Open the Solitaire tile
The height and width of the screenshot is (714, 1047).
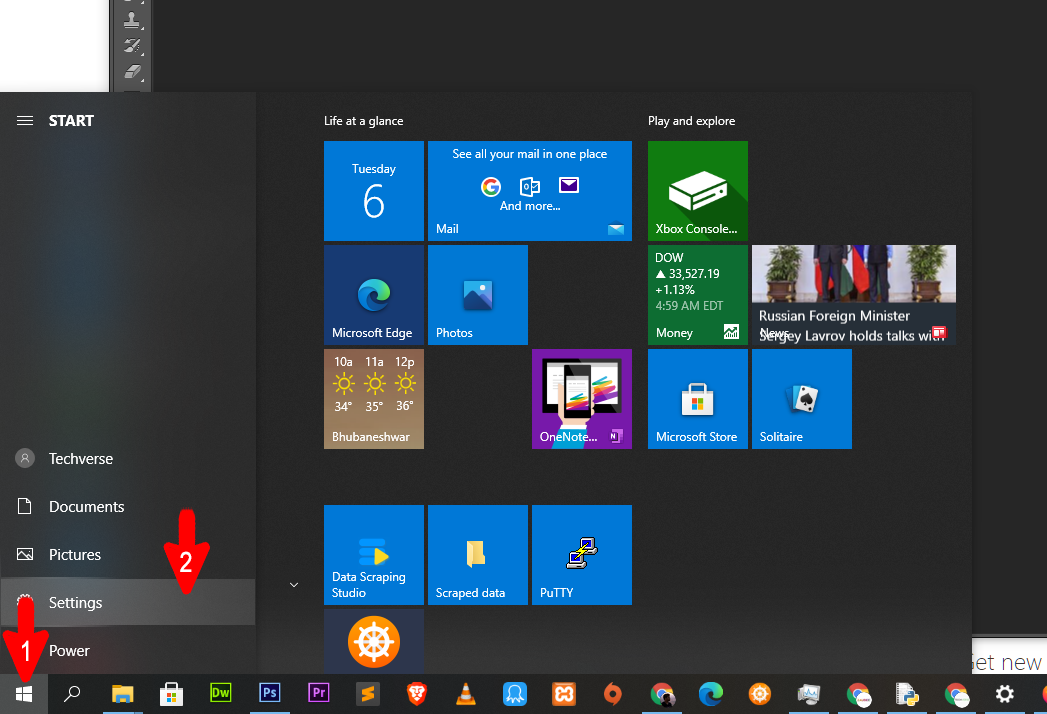802,399
